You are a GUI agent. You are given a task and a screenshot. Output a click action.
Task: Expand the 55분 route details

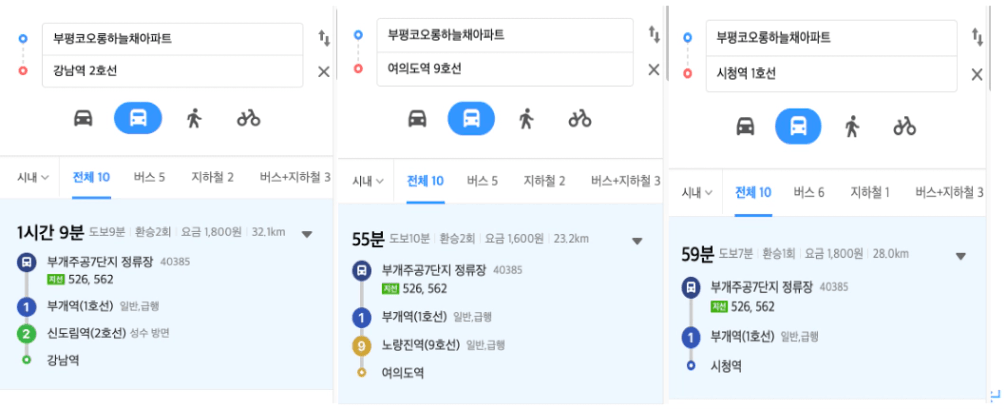[x=637, y=241]
